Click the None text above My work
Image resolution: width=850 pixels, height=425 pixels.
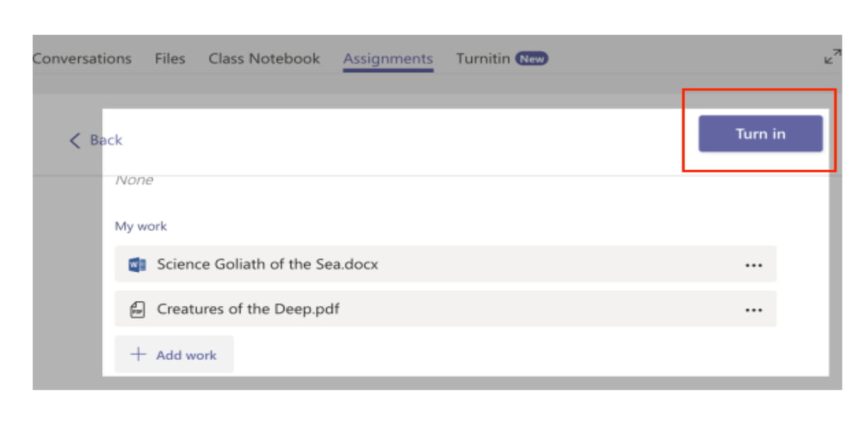point(133,182)
